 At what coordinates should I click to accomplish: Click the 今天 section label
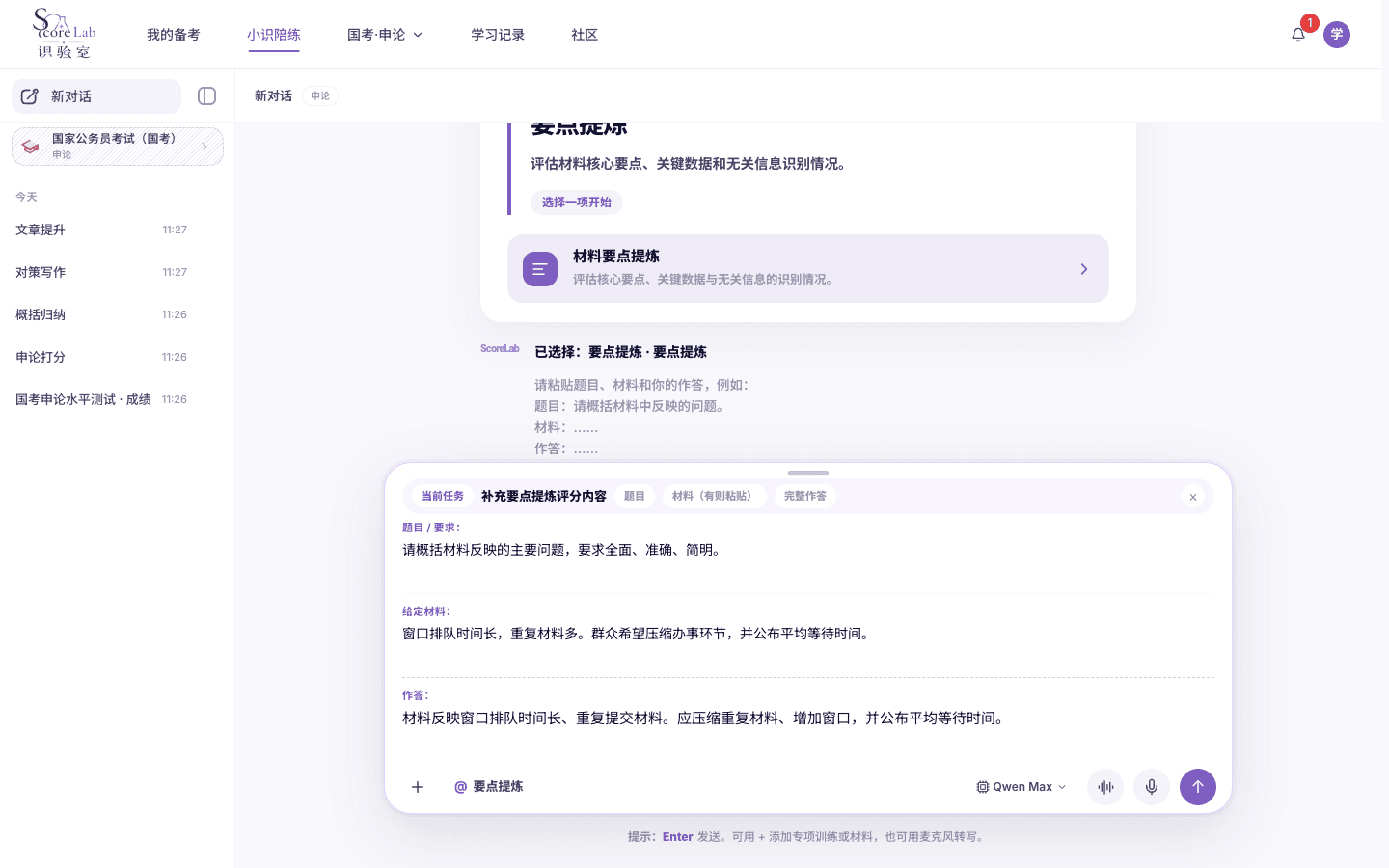[x=26, y=197]
